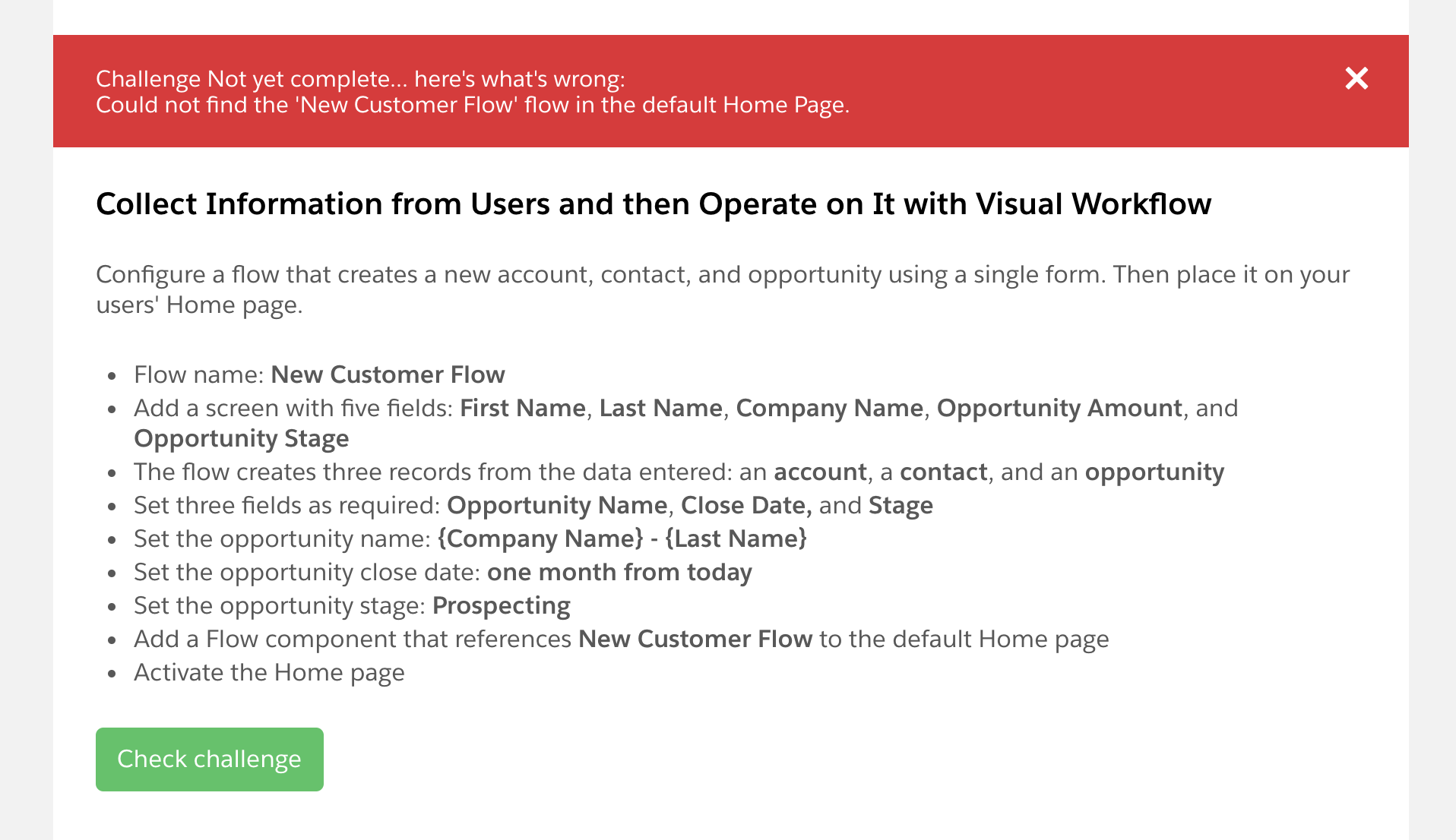Click the bold 'Last Name' field text

pos(660,408)
